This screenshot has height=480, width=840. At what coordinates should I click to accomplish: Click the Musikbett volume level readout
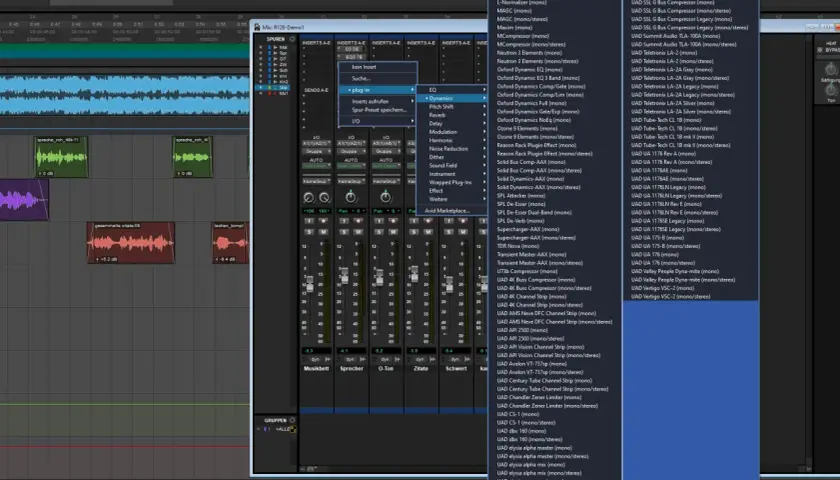pos(316,351)
